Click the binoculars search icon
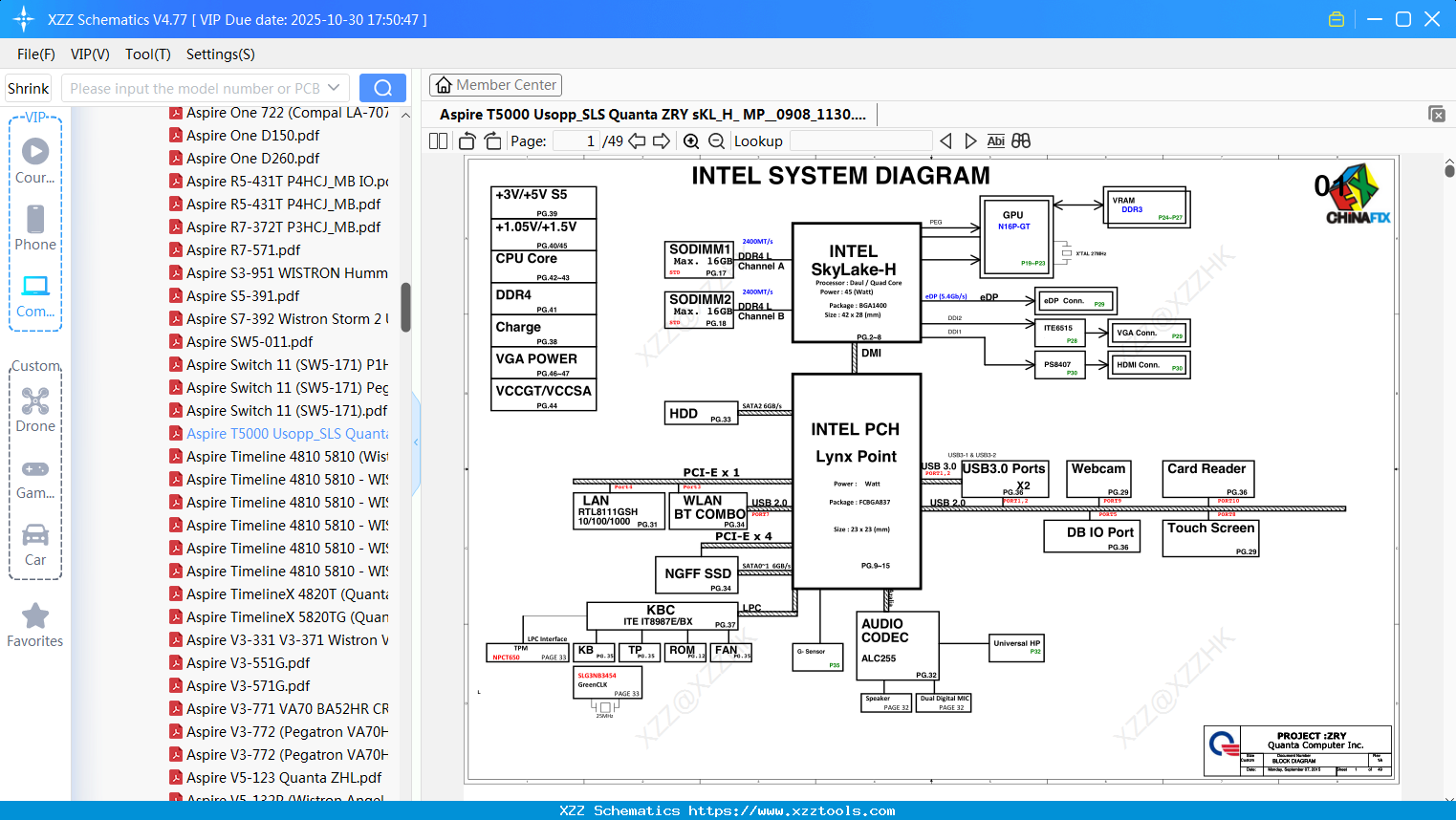The width and height of the screenshot is (1456, 820). [1021, 141]
